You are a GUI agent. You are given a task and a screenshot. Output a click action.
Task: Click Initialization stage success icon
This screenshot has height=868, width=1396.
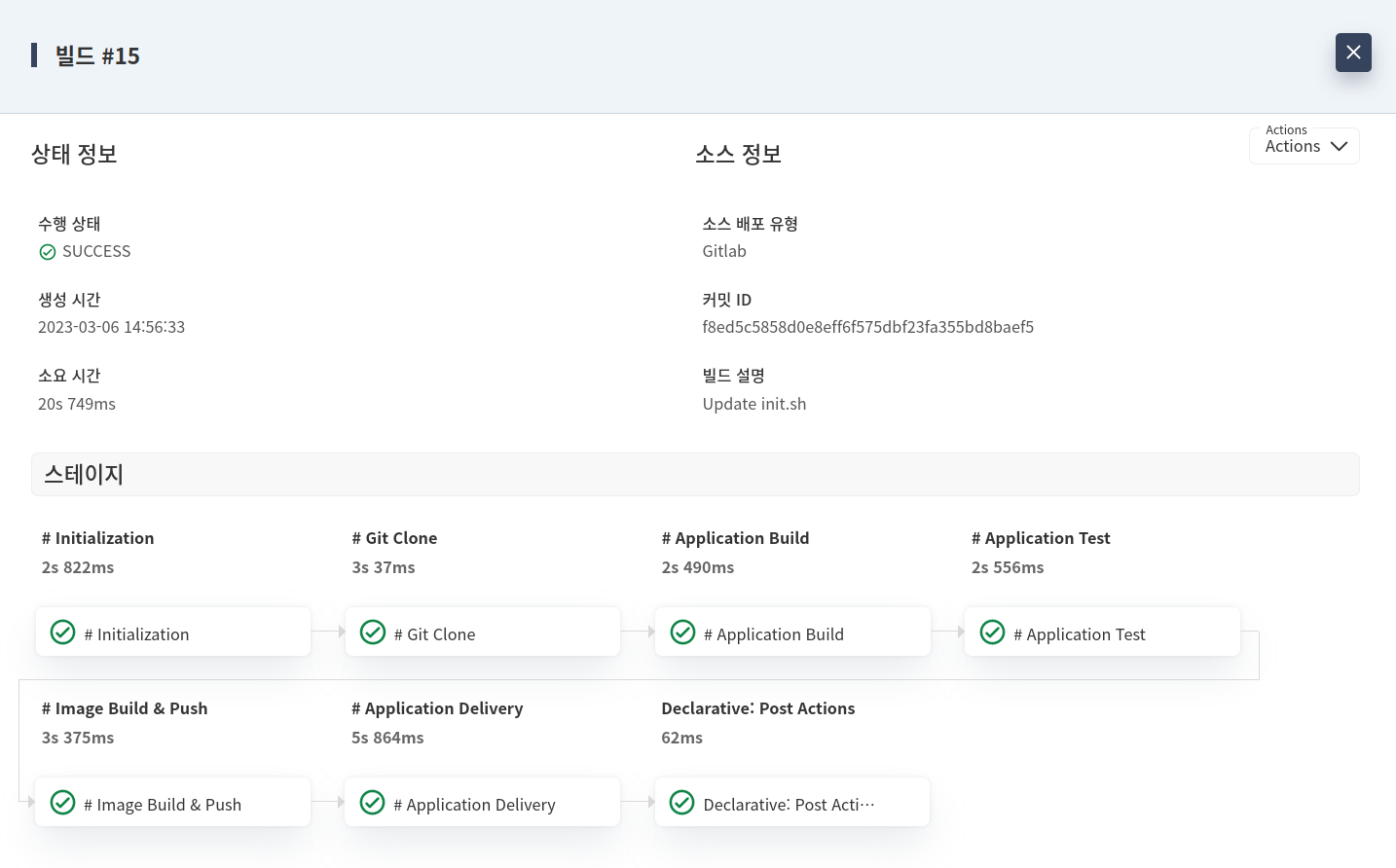pyautogui.click(x=62, y=633)
